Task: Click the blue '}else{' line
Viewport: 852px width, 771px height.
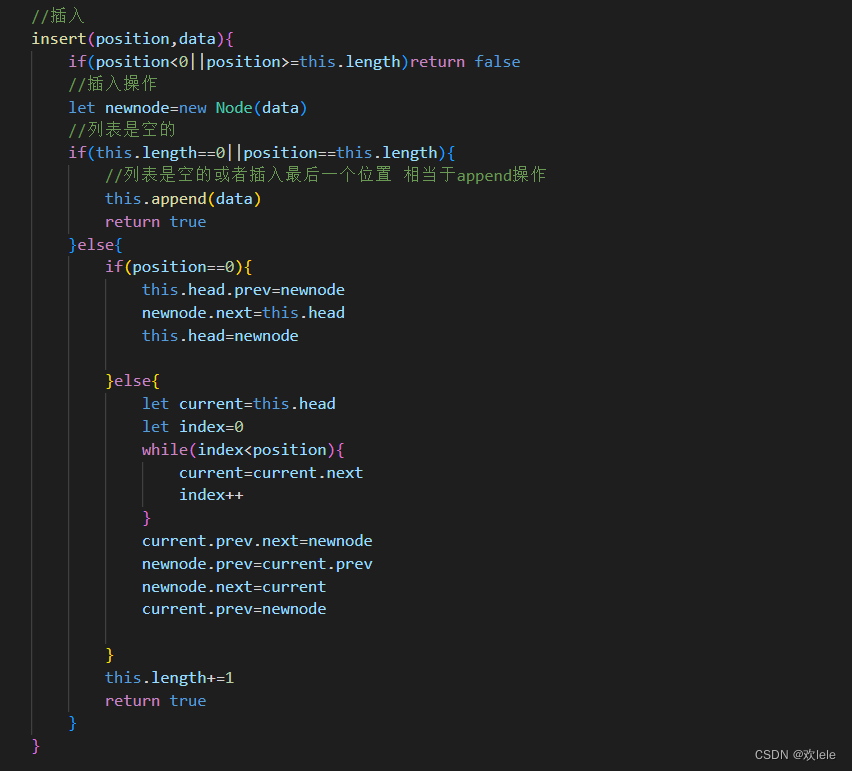Action: (x=96, y=245)
